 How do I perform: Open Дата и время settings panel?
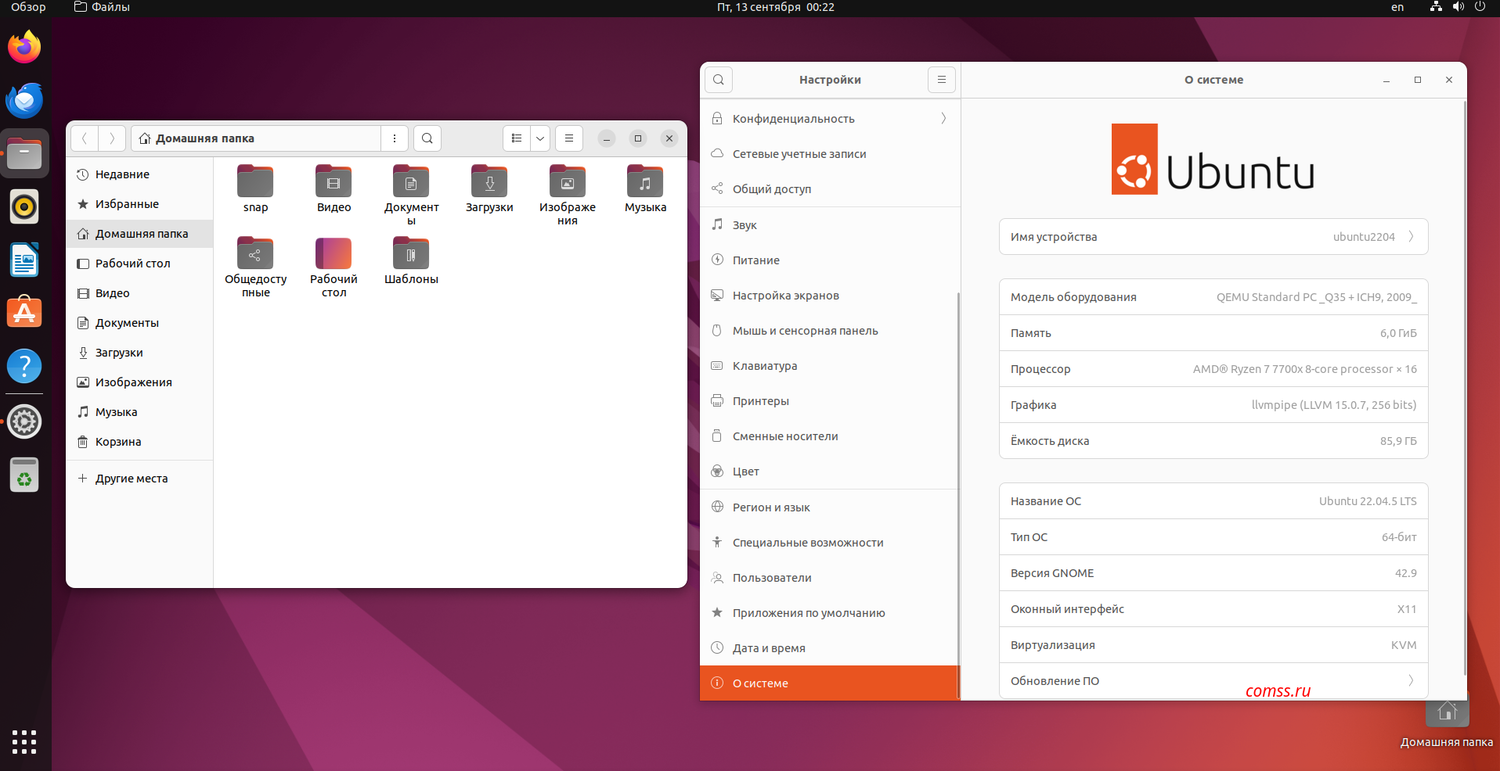[830, 648]
